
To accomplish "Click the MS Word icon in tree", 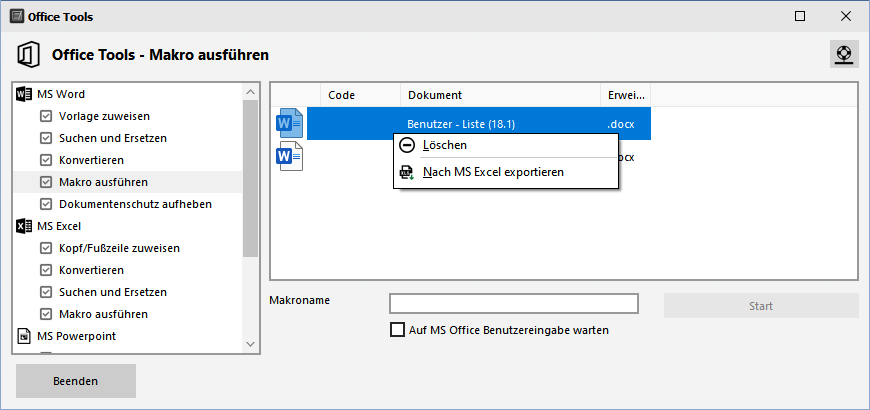I will point(24,94).
